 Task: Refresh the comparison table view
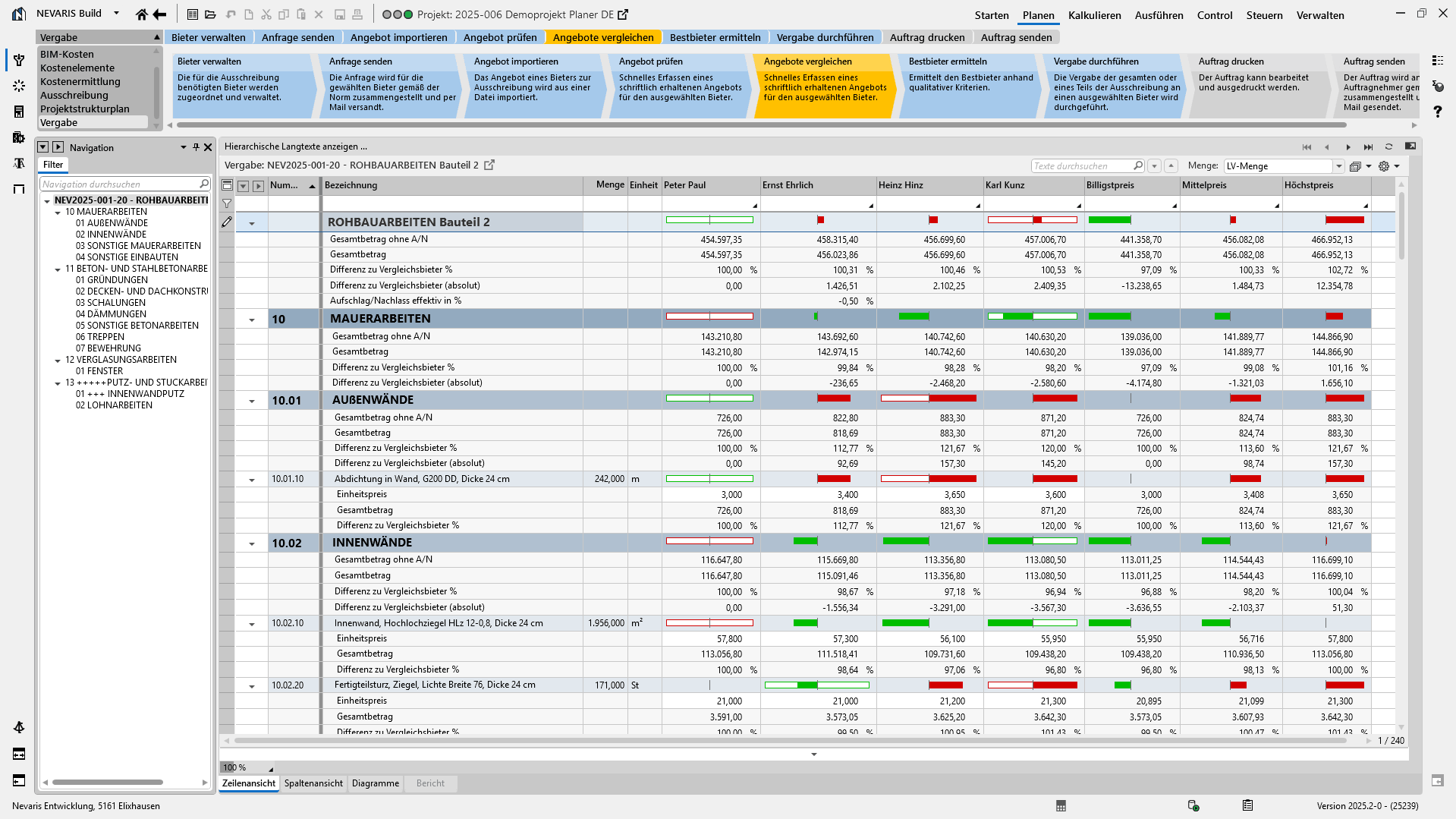point(1388,146)
